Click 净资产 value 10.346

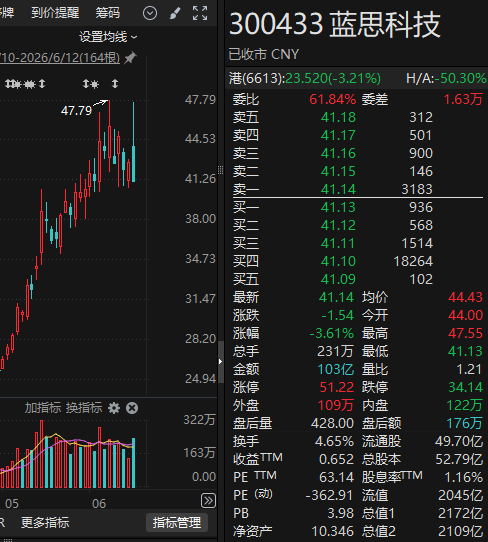tap(332, 531)
